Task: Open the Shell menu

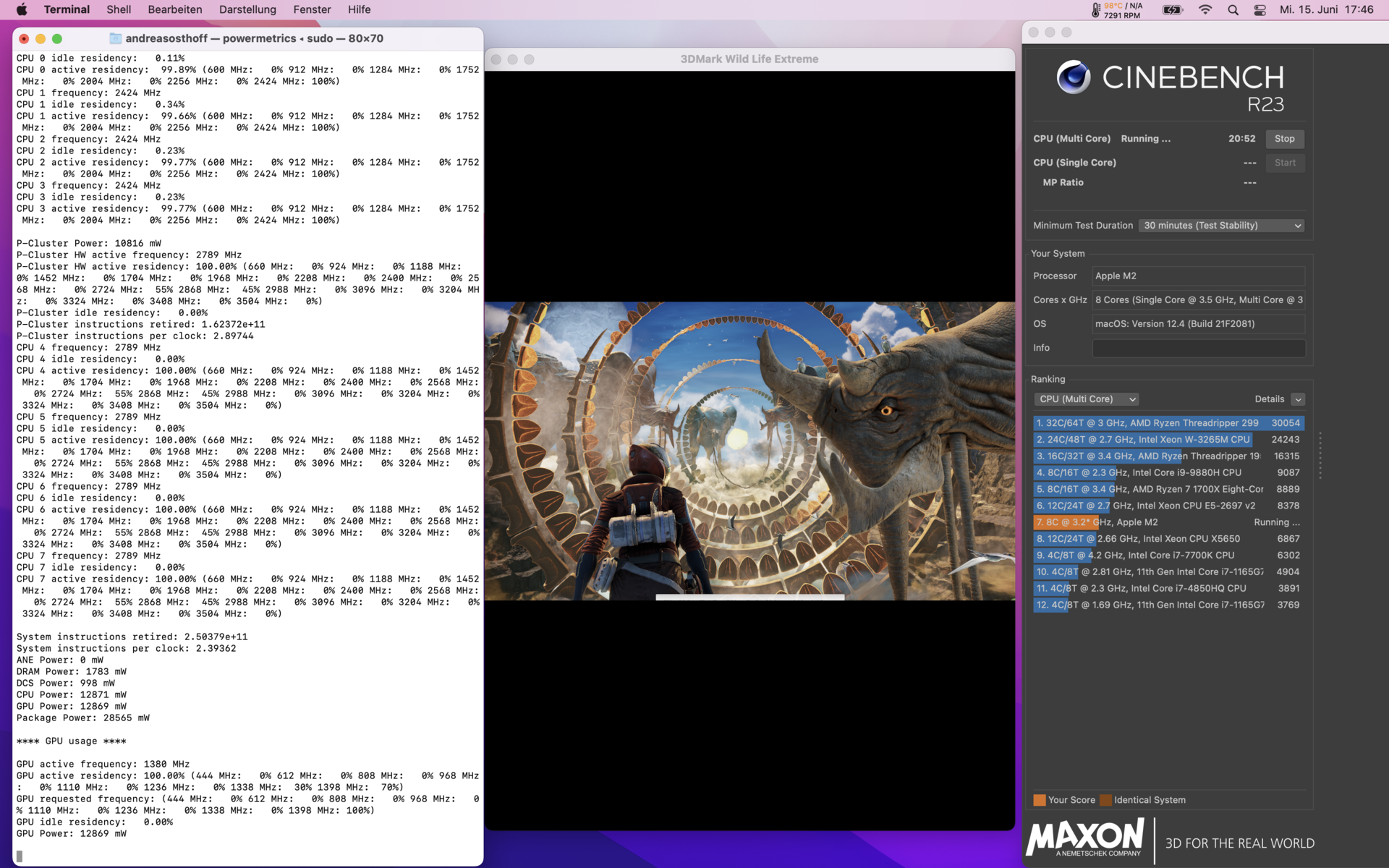Action: (119, 9)
